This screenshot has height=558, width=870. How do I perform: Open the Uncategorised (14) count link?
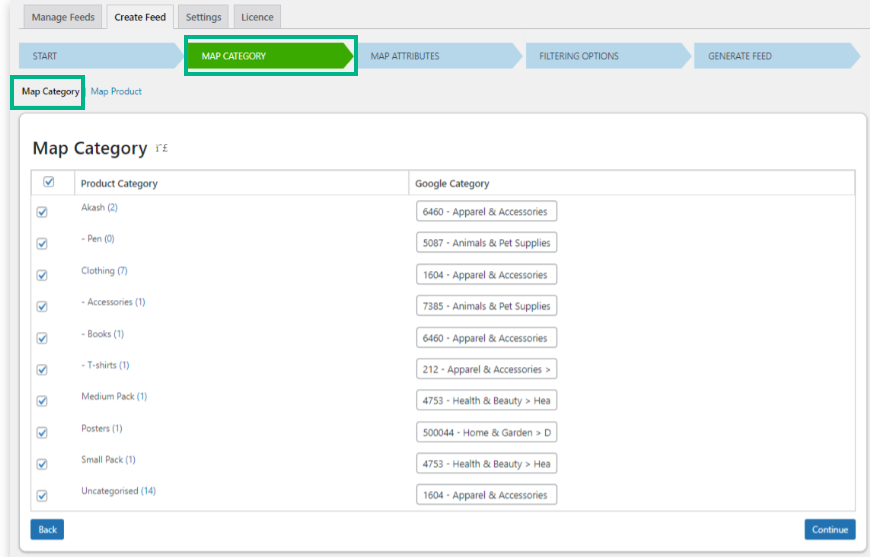click(148, 491)
